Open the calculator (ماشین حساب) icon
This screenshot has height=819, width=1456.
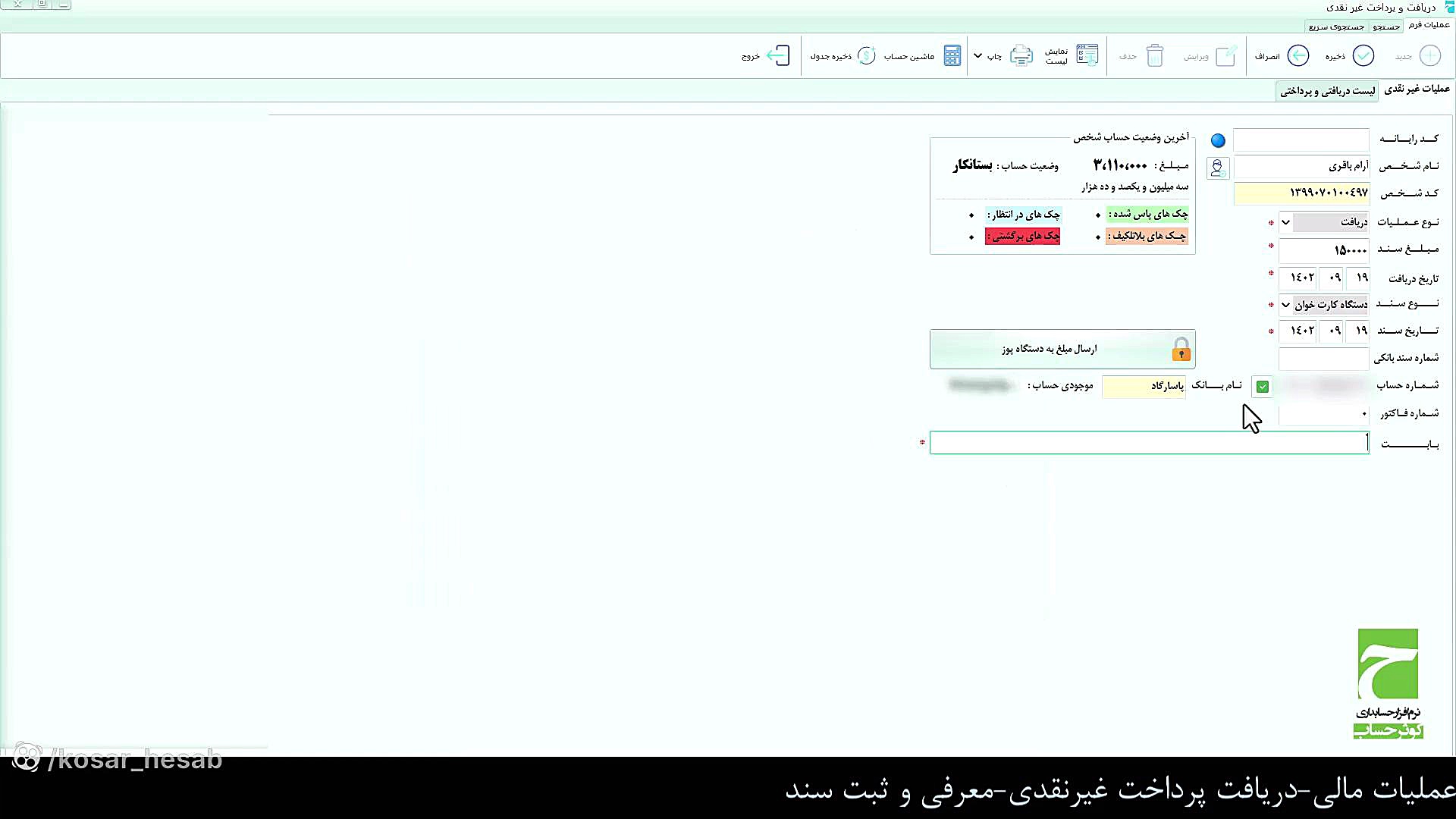pos(952,56)
